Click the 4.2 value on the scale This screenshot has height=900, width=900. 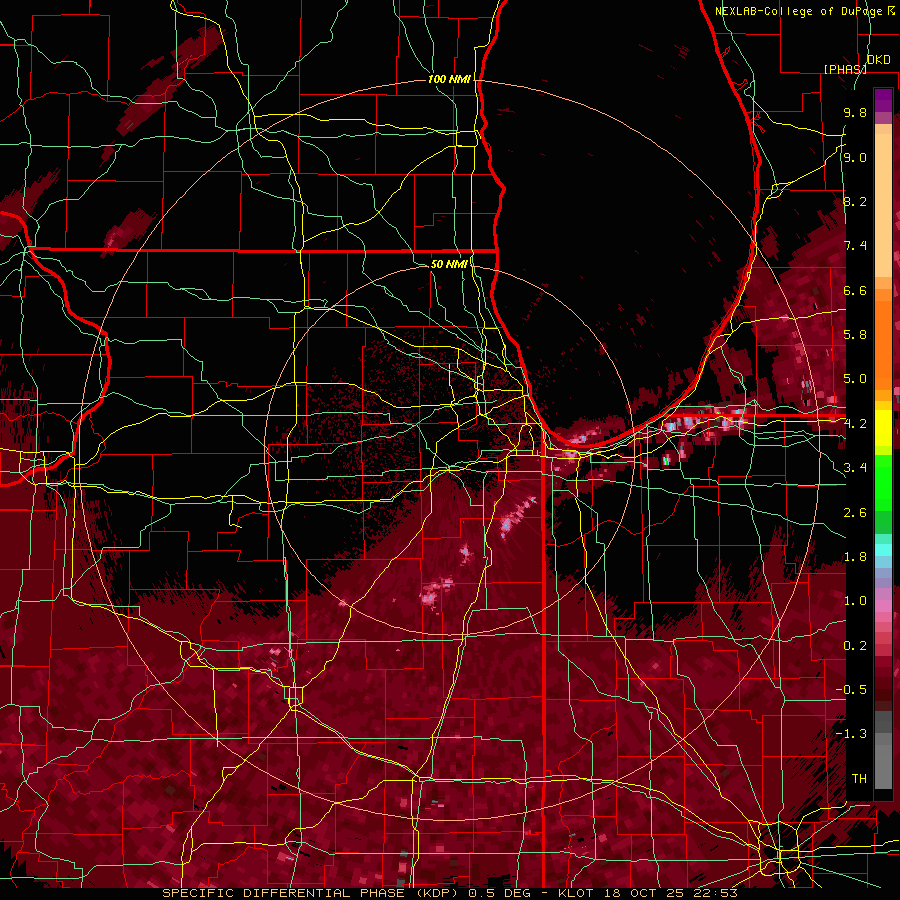(x=855, y=424)
